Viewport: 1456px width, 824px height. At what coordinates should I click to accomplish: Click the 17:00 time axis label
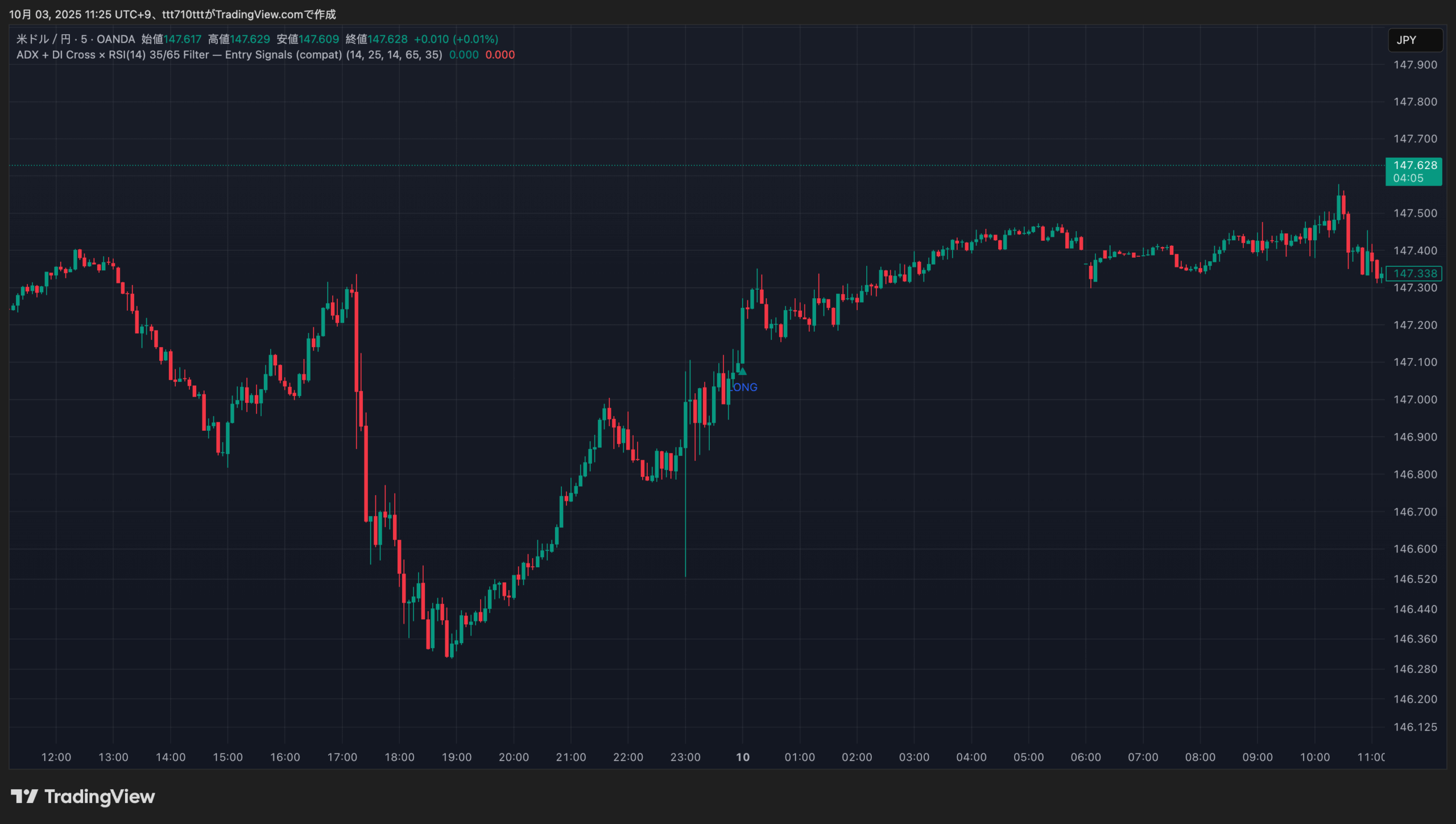pos(342,757)
